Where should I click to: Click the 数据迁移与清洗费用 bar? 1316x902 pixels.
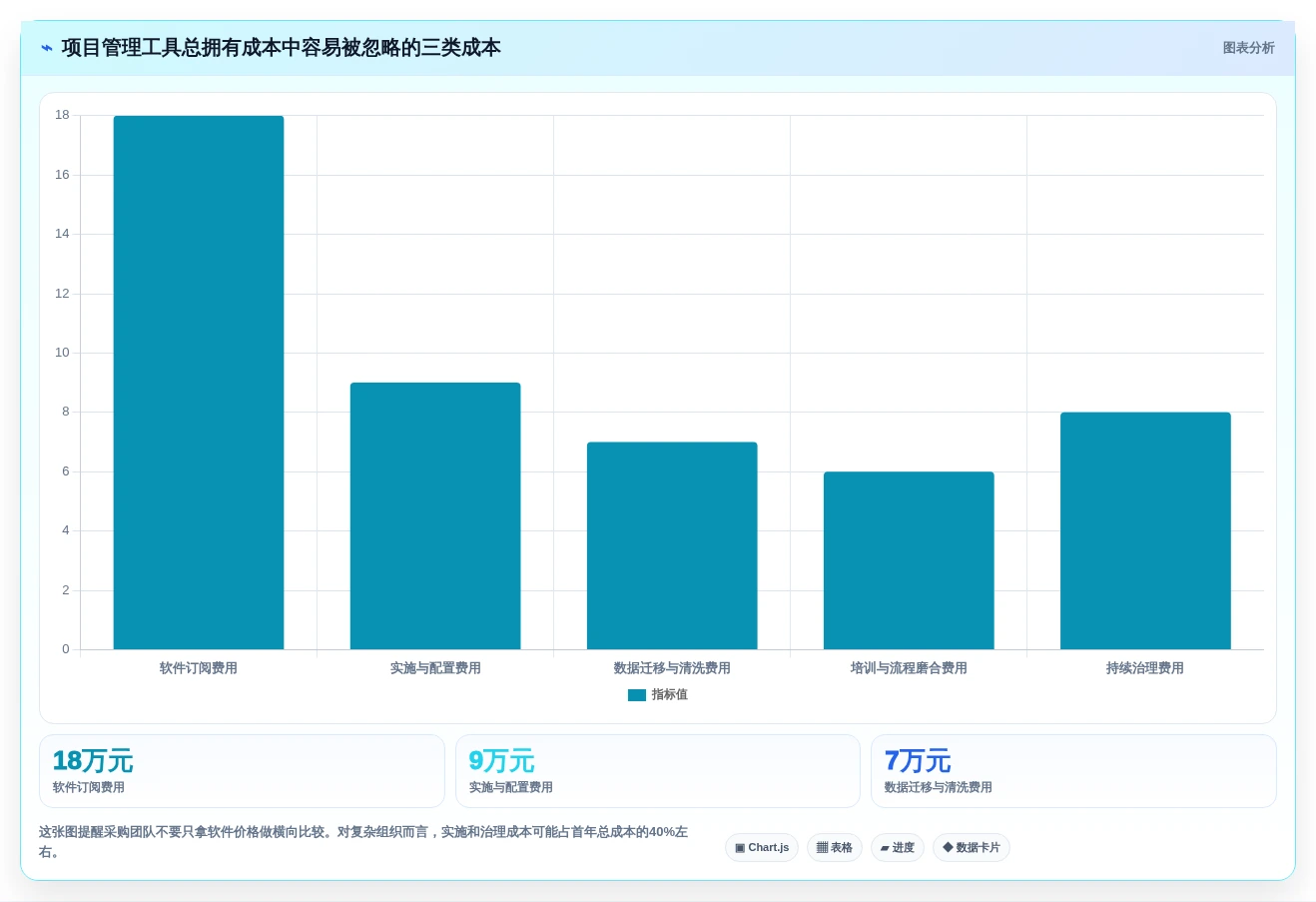point(672,545)
